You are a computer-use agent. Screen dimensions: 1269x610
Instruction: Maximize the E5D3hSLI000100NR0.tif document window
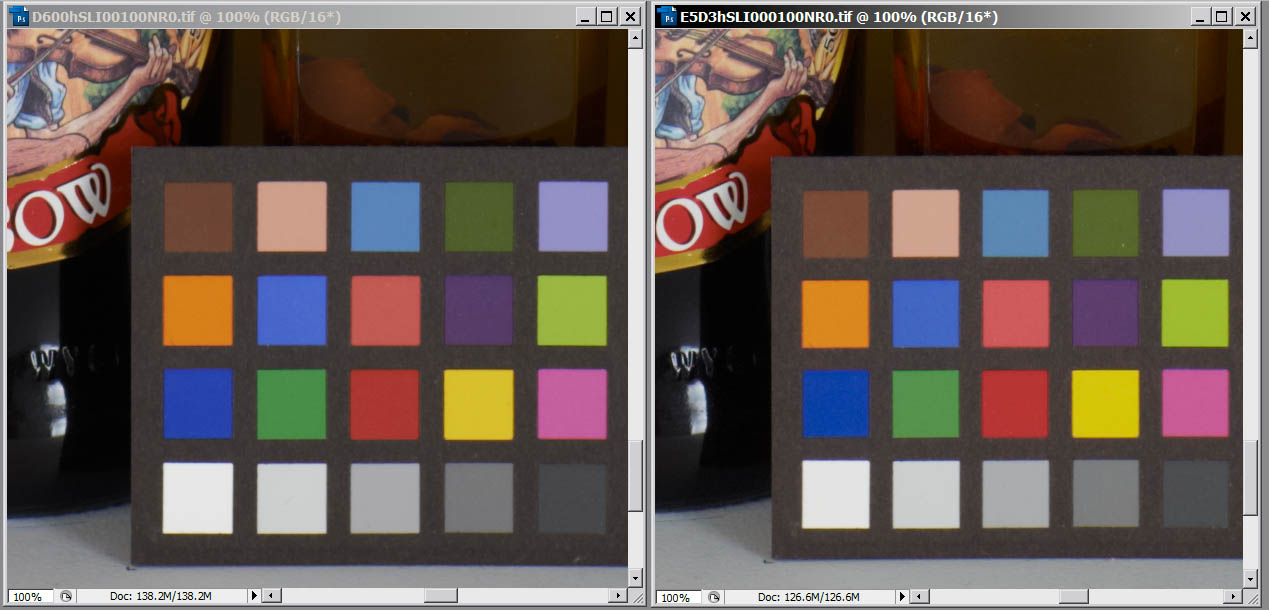coord(1222,17)
